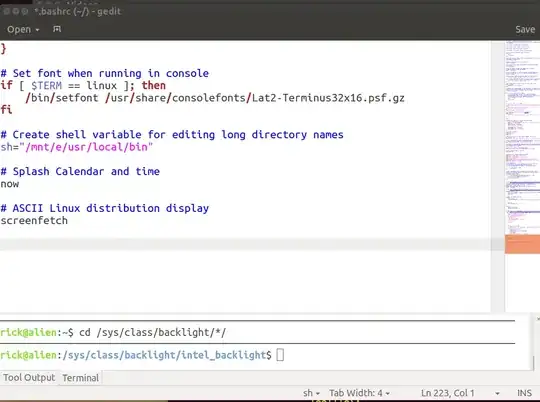Close the gedit window
Image resolution: width=540 pixels, height=402 pixels.
point(6,11)
